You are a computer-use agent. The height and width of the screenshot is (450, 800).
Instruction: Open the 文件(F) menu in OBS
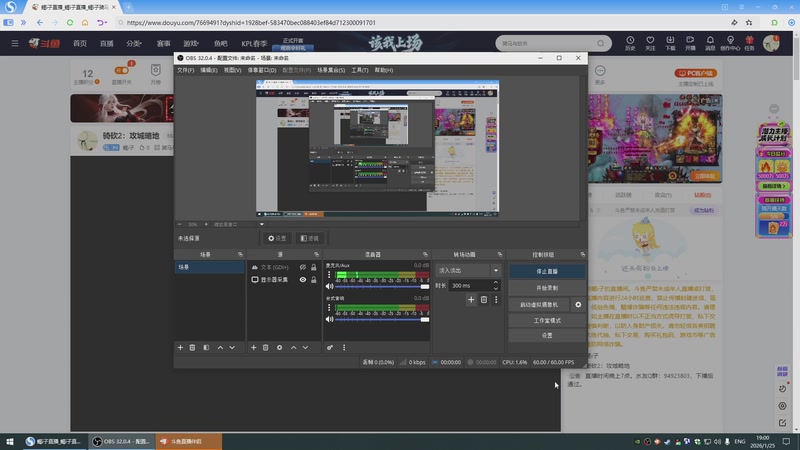(x=185, y=70)
